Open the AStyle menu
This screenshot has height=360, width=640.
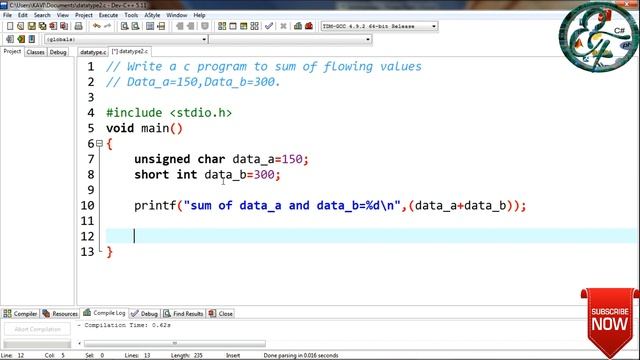152,15
